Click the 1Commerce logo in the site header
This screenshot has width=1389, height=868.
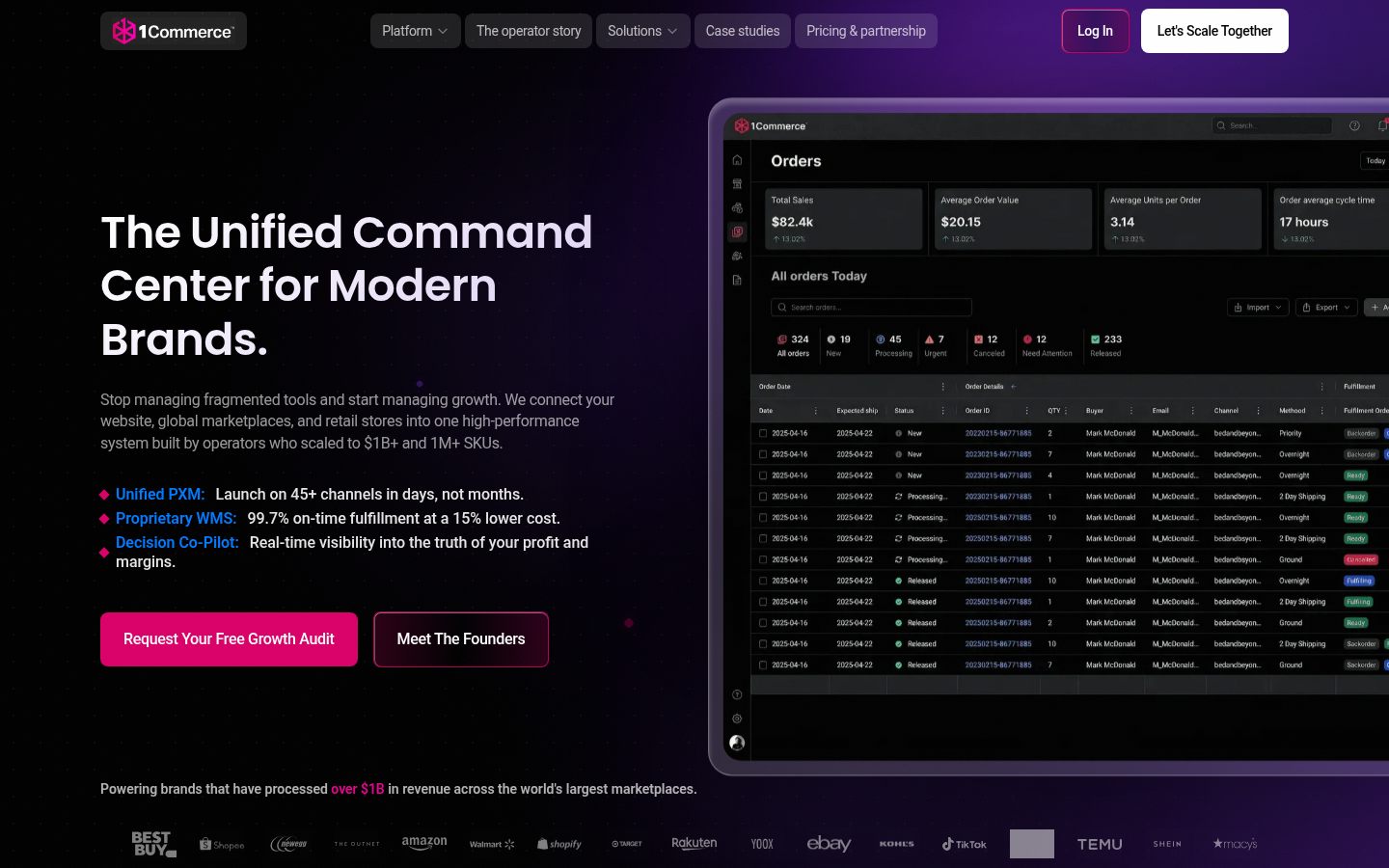click(x=174, y=31)
